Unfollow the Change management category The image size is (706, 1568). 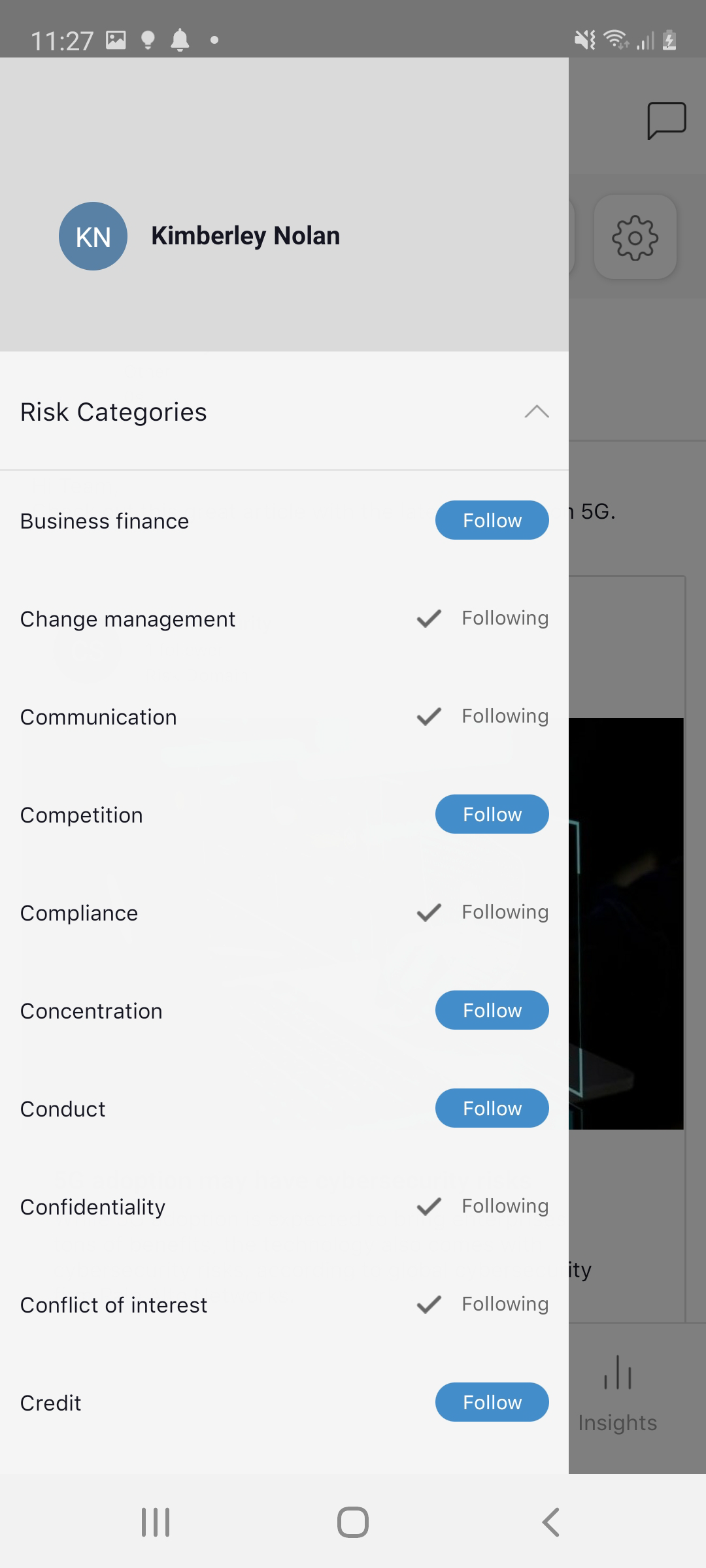pyautogui.click(x=482, y=618)
